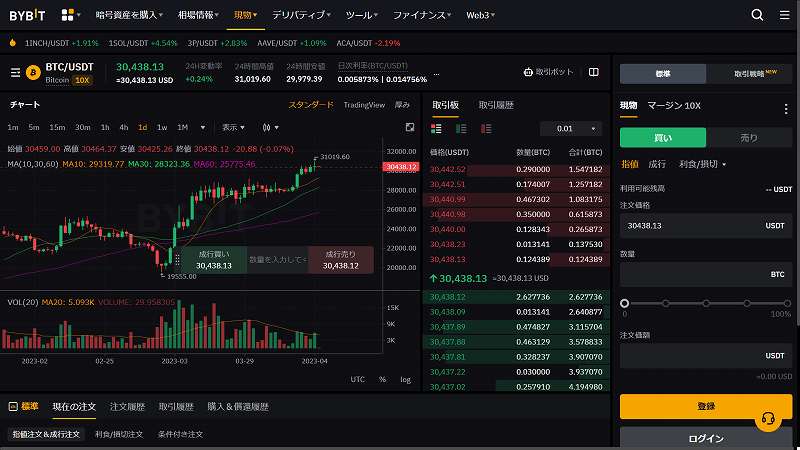Set quantity slider to 100% marker
Screen dimensions: 800x450
[787, 303]
